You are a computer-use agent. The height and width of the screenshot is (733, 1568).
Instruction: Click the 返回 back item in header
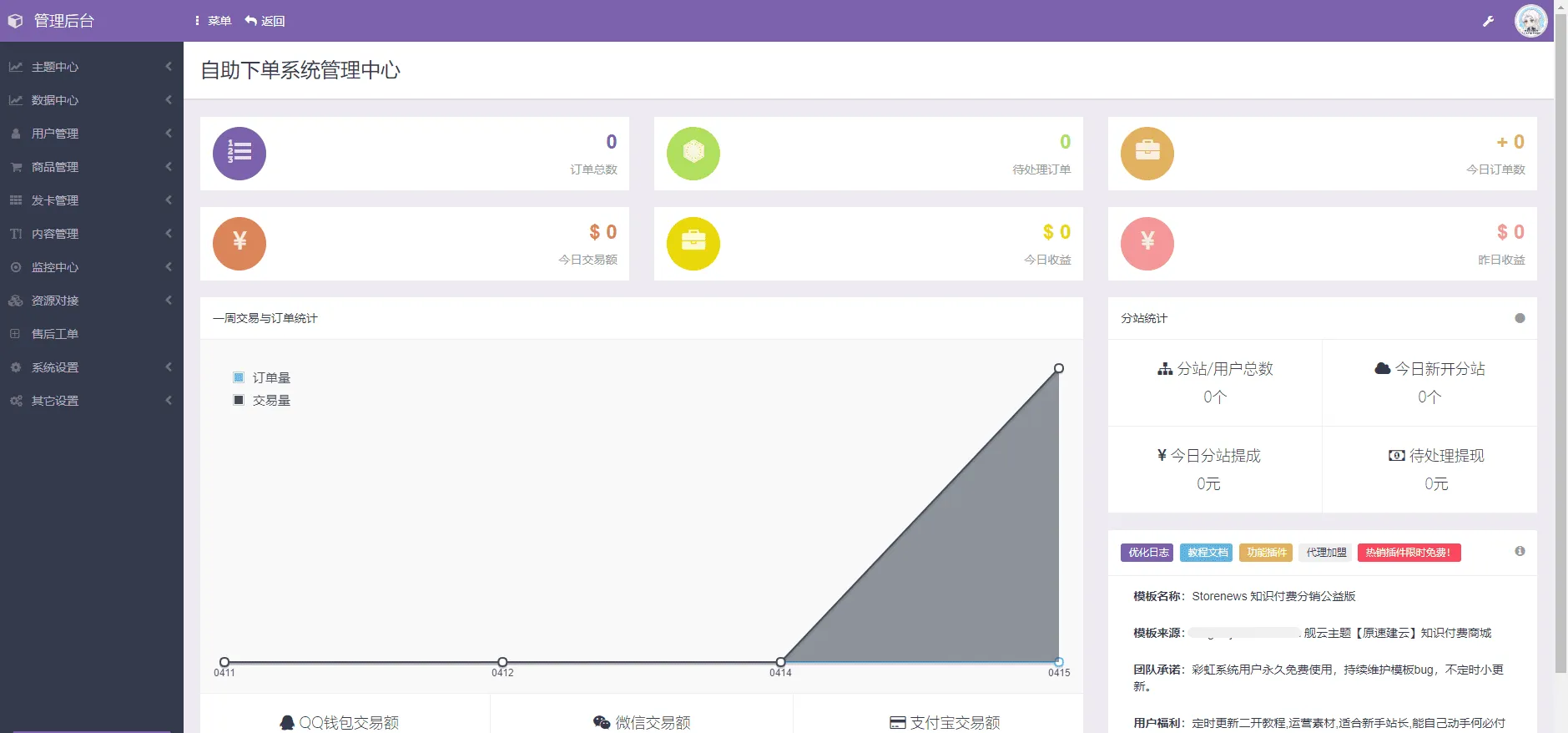click(x=265, y=21)
